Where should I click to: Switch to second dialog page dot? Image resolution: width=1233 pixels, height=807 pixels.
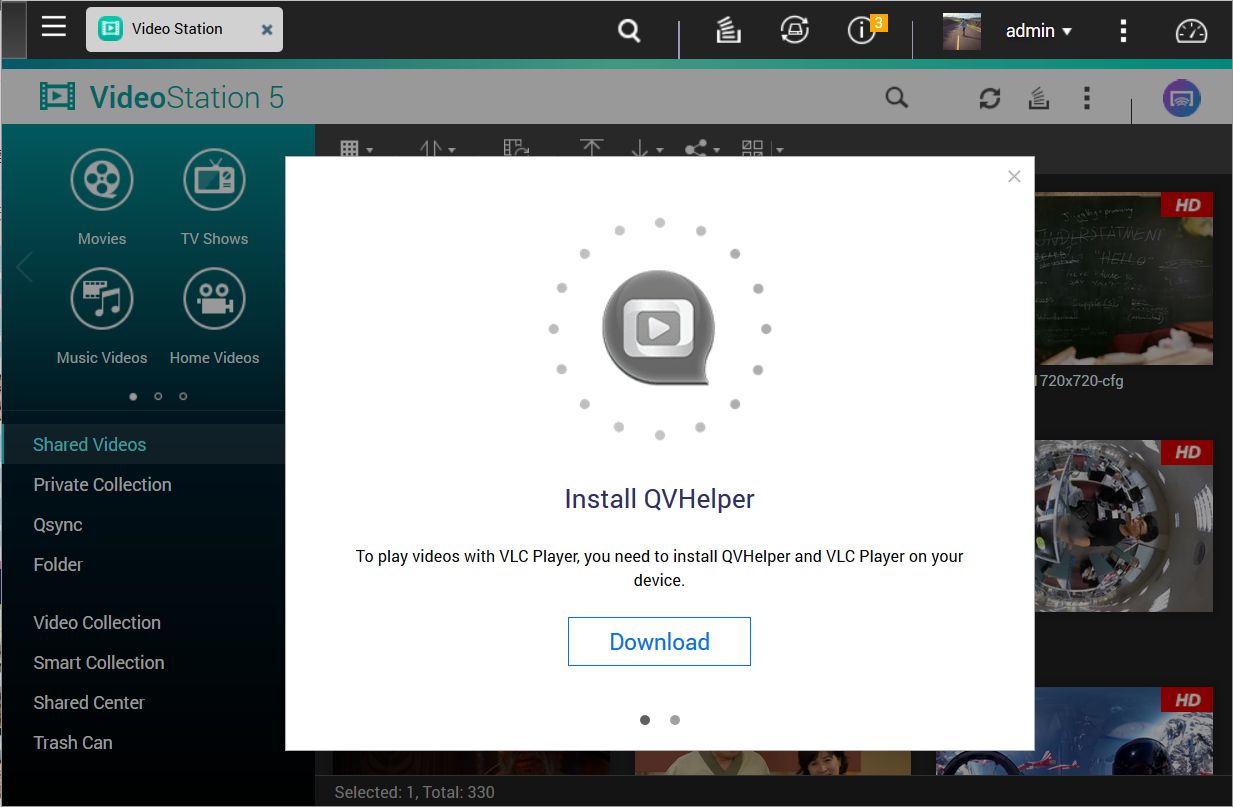coord(675,720)
